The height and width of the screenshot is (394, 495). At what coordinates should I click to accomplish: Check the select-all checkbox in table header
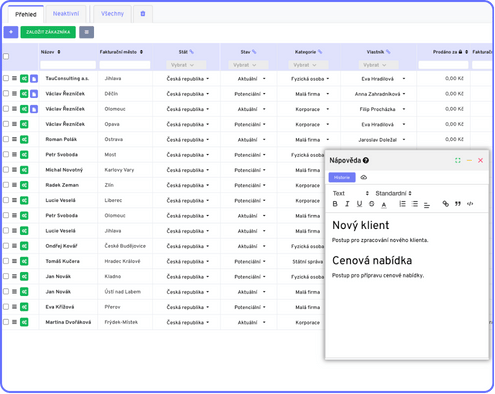pyautogui.click(x=6, y=56)
